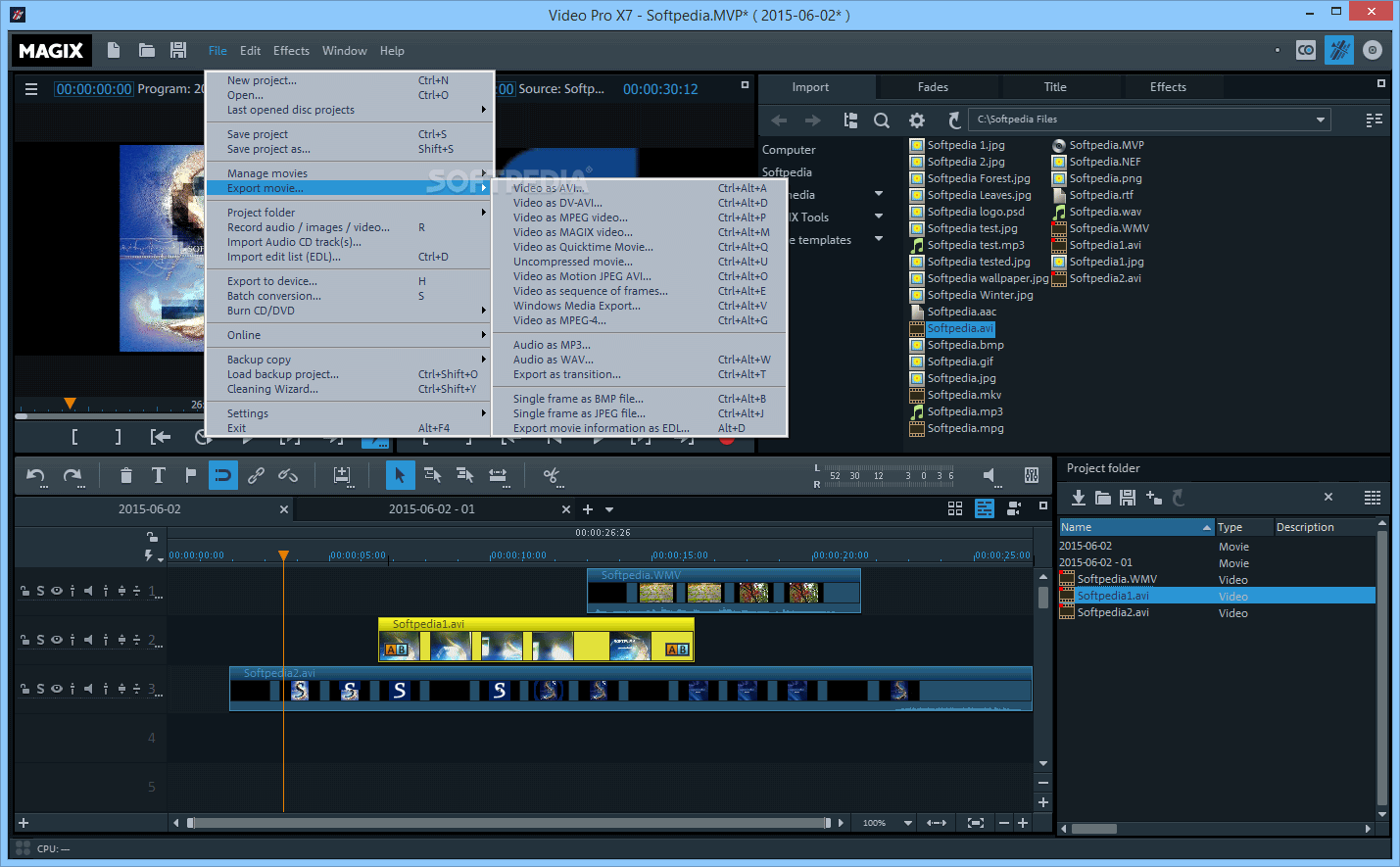The image size is (1400, 867).
Task: Click the orange playback marker on ruler
Action: 283,555
